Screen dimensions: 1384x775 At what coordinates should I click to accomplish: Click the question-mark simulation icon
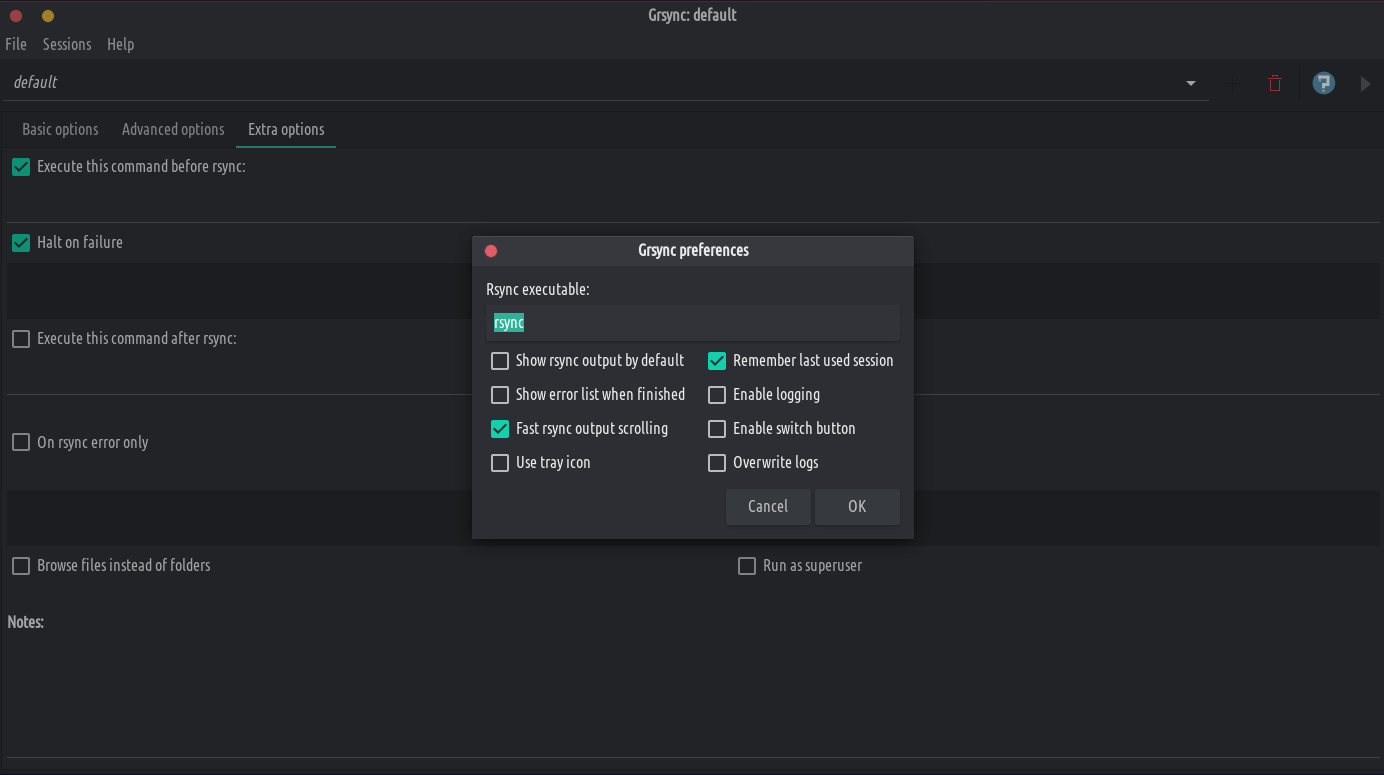pos(1324,83)
